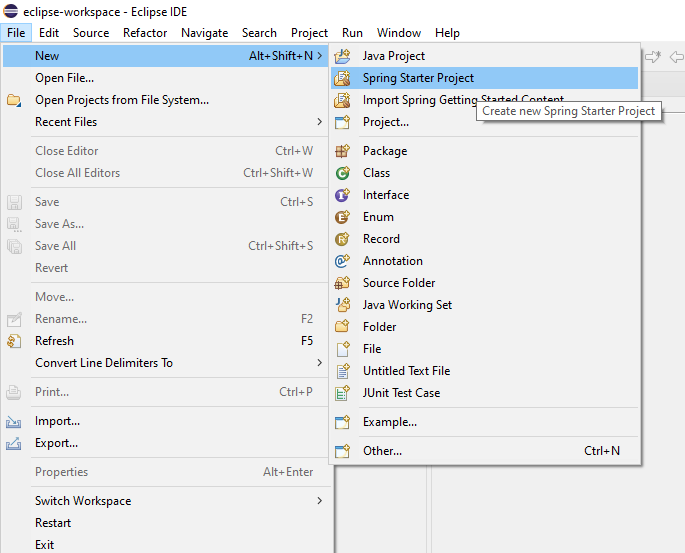Expand the Switch Workspace submenu arrow
Image resolution: width=685 pixels, height=553 pixels.
tap(320, 501)
